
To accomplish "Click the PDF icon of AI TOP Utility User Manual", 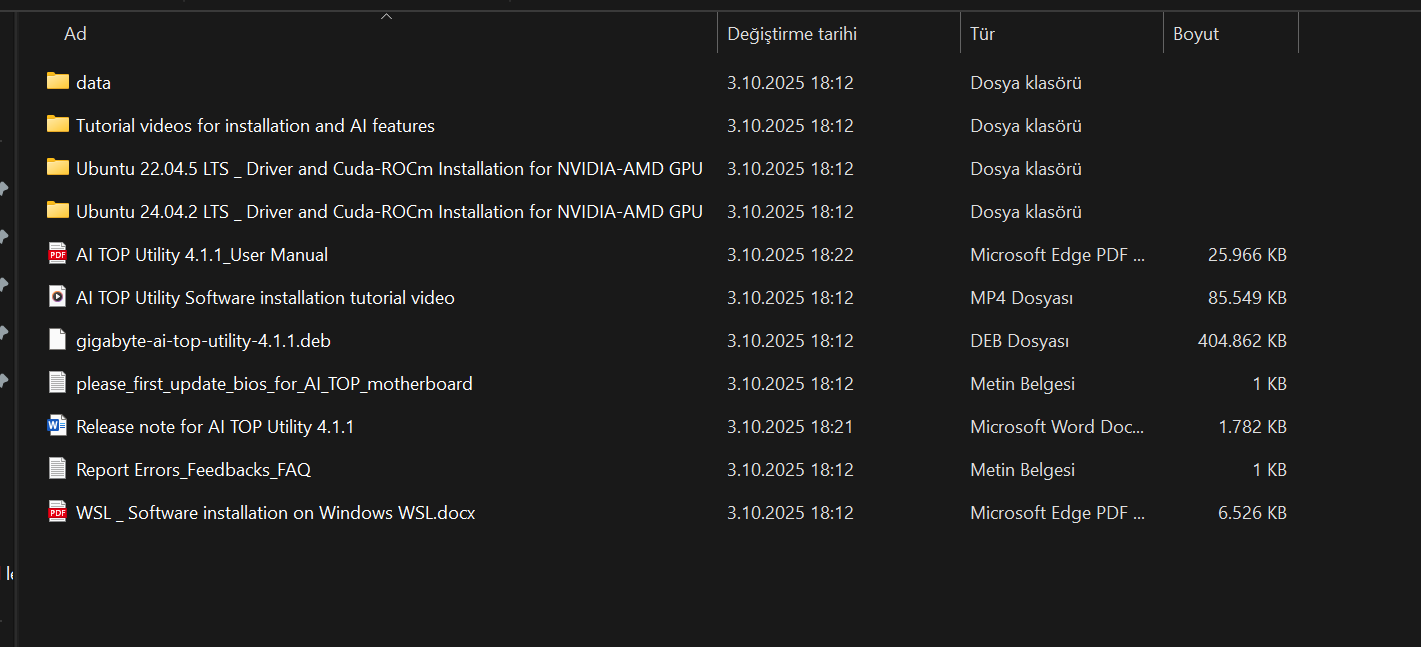I will click(x=58, y=254).
